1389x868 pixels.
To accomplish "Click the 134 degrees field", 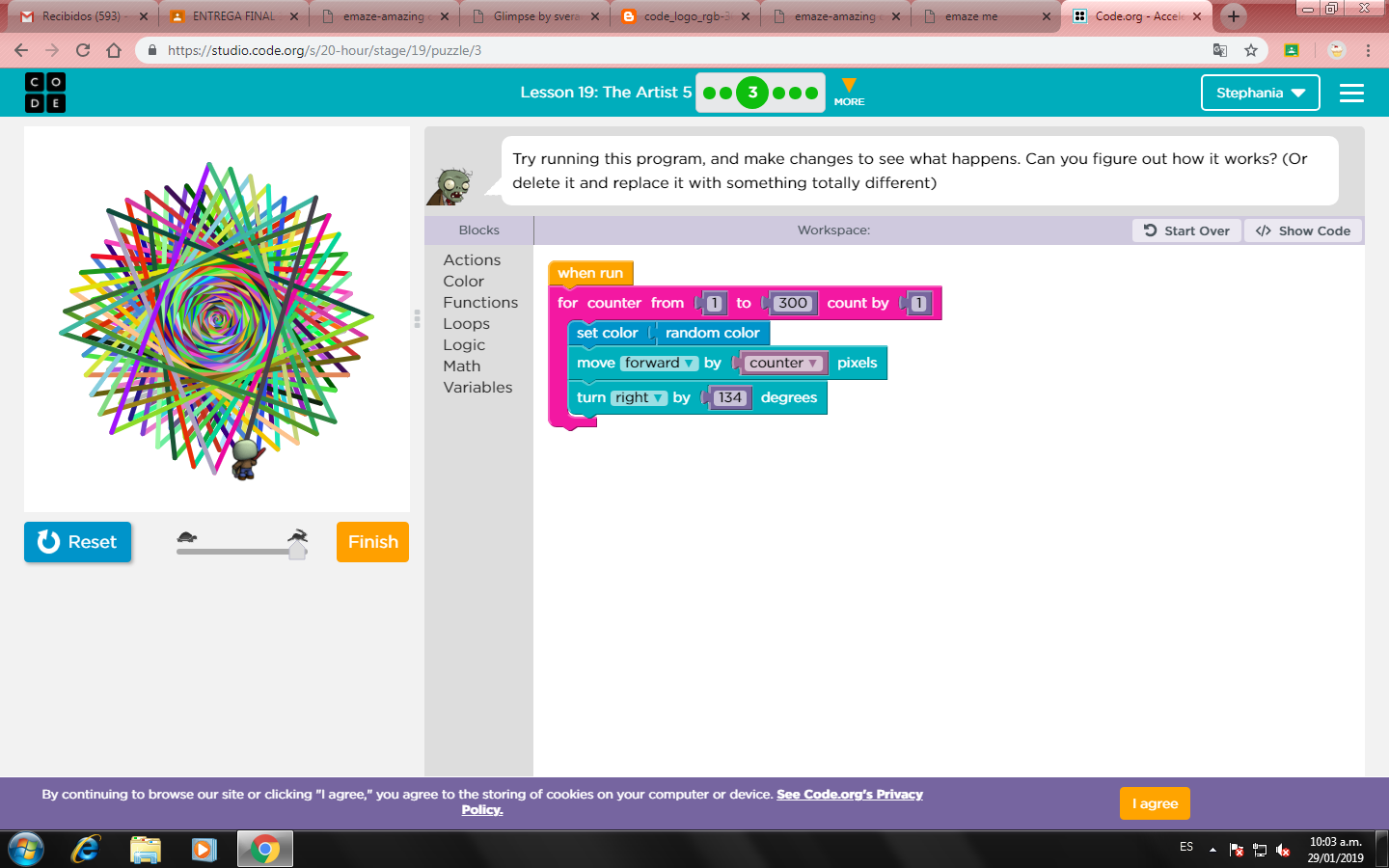I will 730,397.
